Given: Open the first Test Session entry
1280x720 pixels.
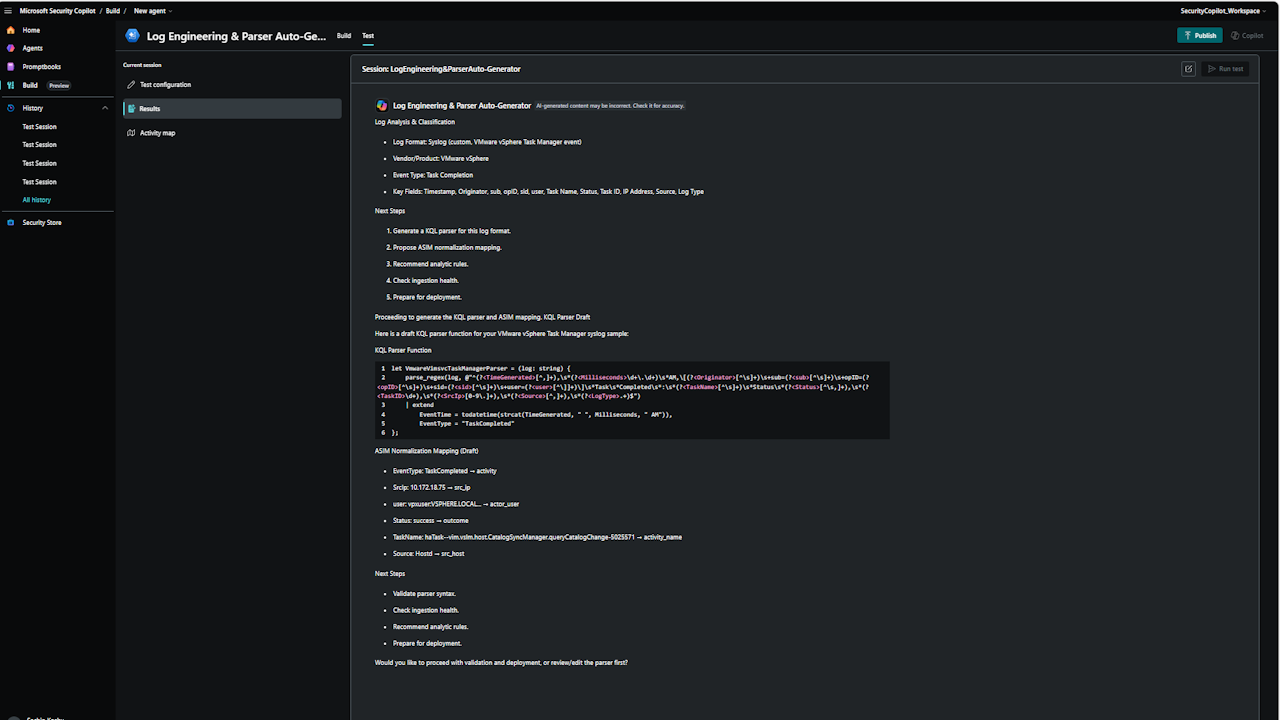Looking at the screenshot, I should coord(40,127).
